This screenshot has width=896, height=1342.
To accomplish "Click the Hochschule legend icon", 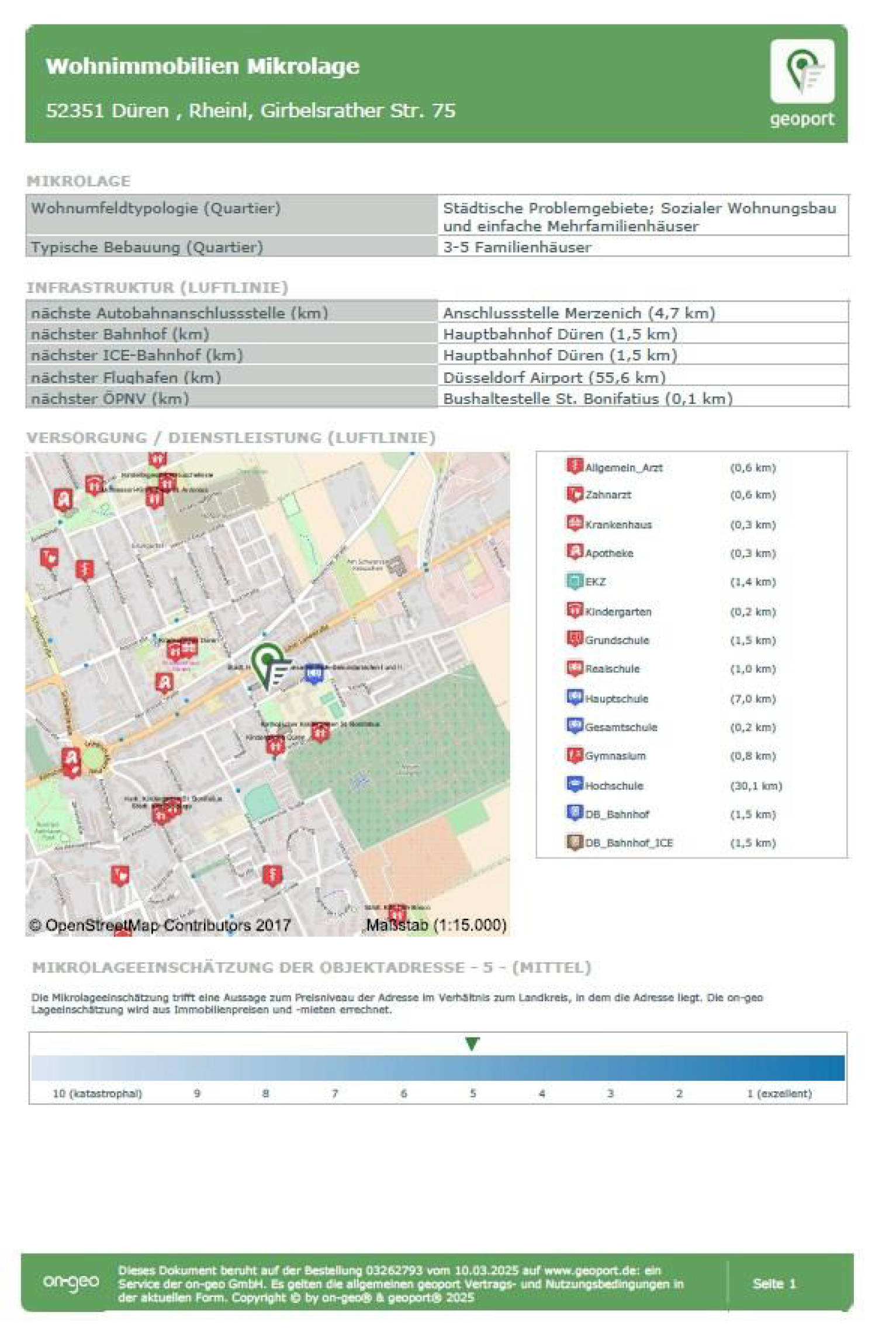I will coord(575,784).
